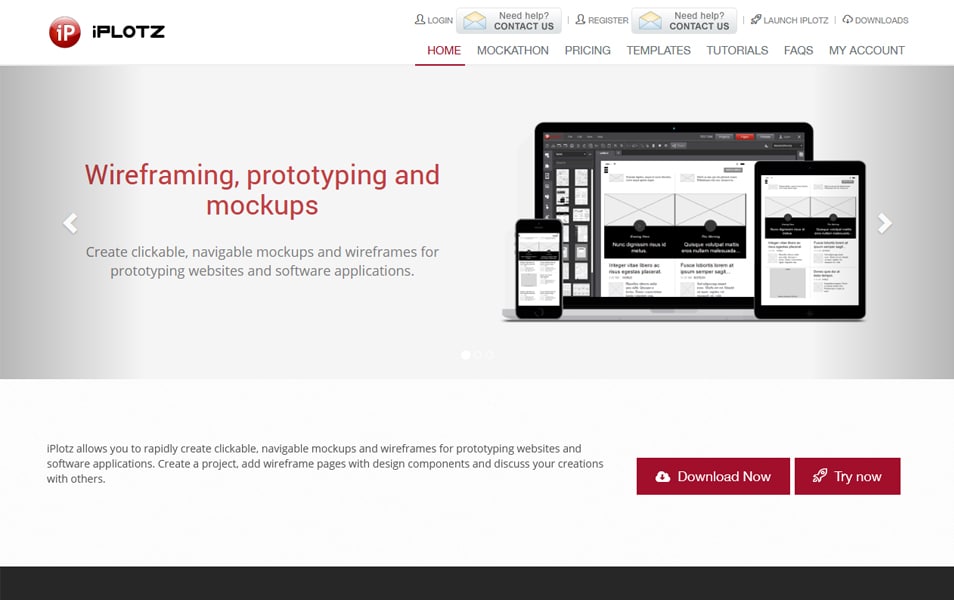Click the envelope icon in first Contact Us banner
Screen dimensions: 954x600
[475, 21]
